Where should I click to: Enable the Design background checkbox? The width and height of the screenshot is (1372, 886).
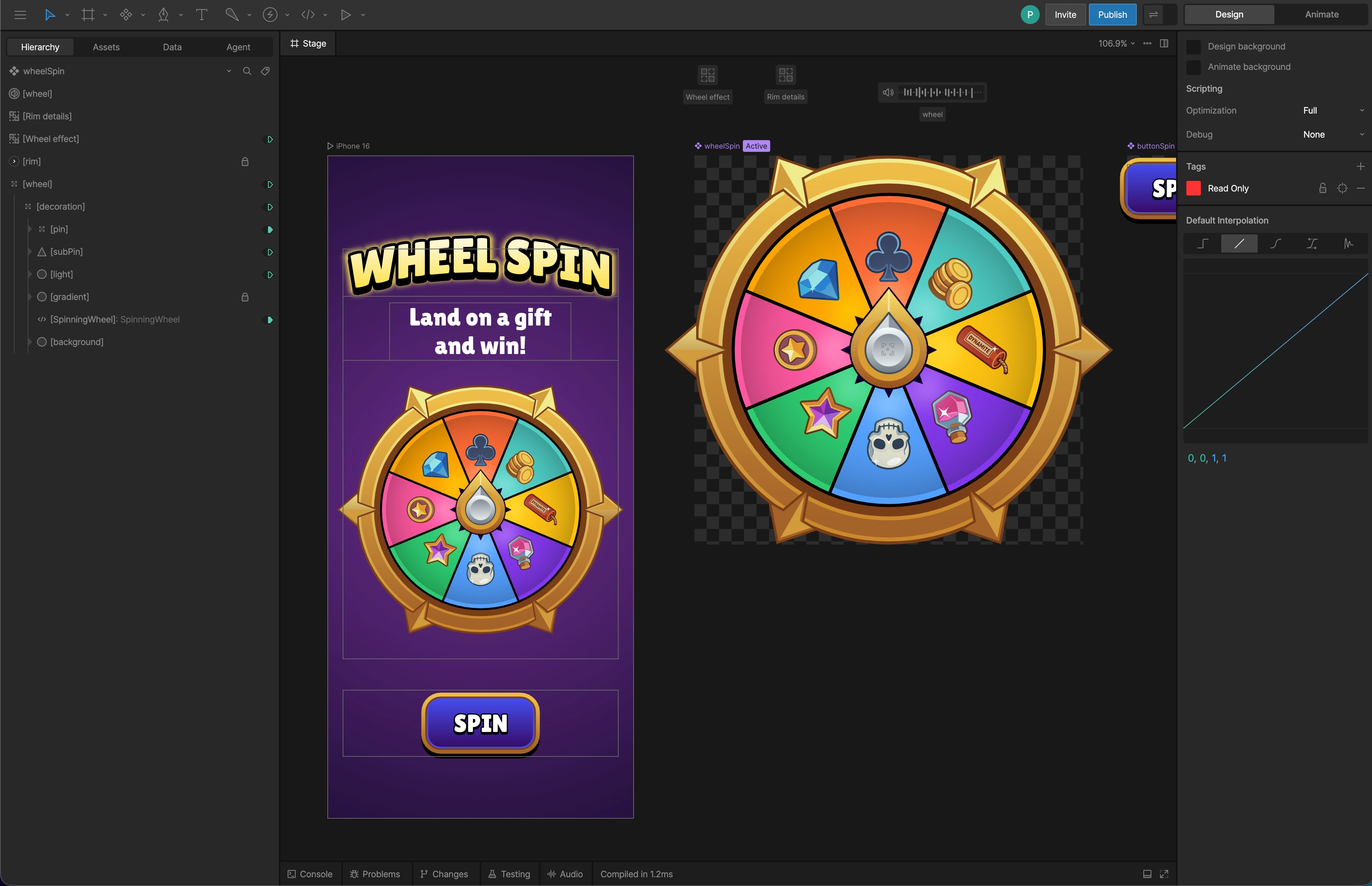pos(1194,47)
